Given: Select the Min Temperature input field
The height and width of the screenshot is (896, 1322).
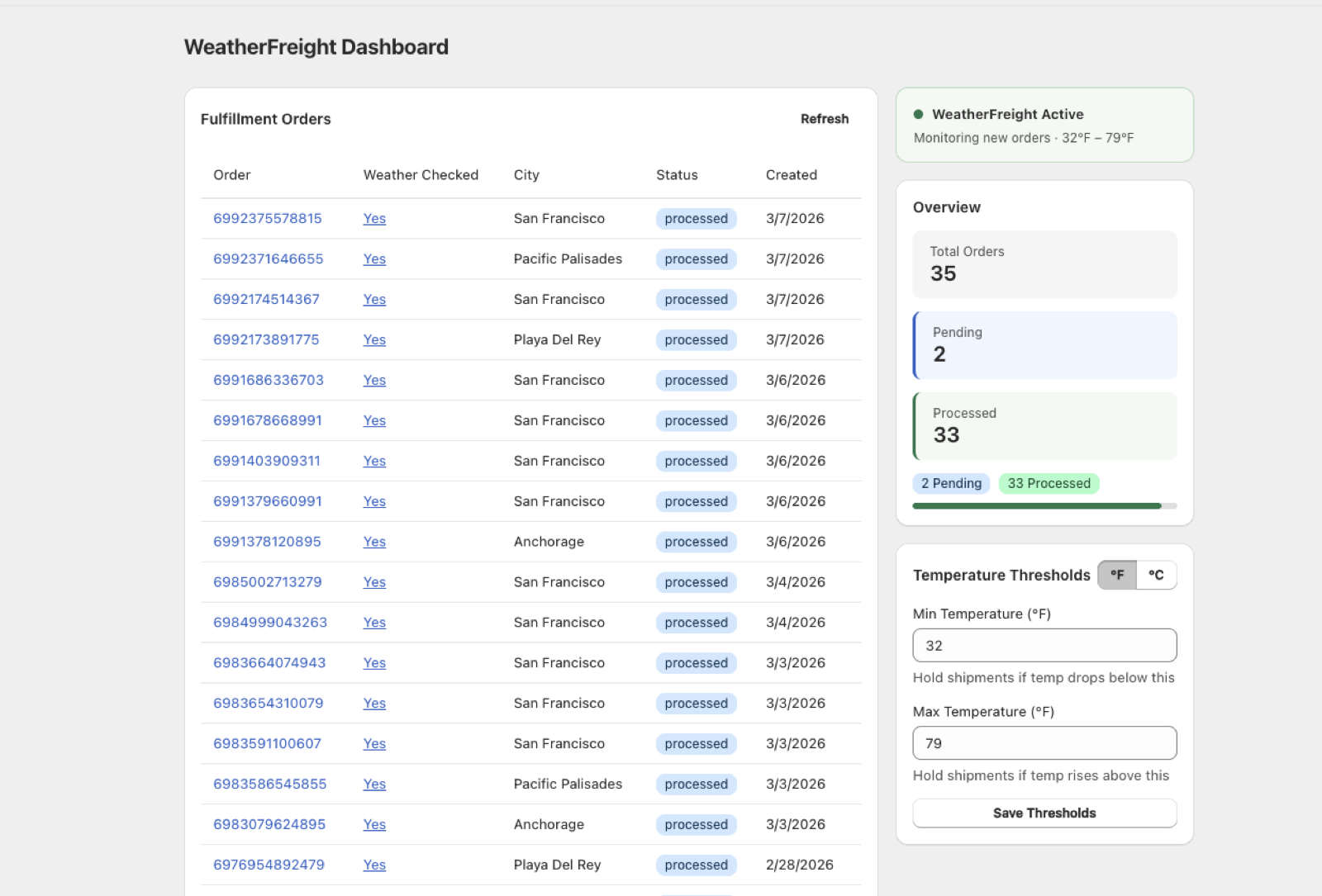Looking at the screenshot, I should click(1044, 645).
